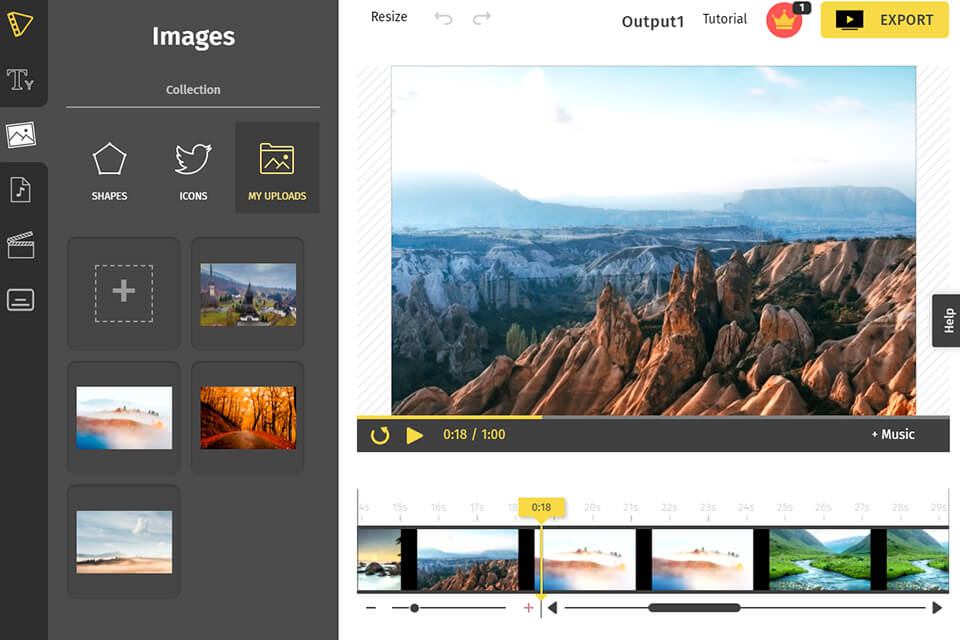Click the timeline zoom slider handle

point(414,608)
